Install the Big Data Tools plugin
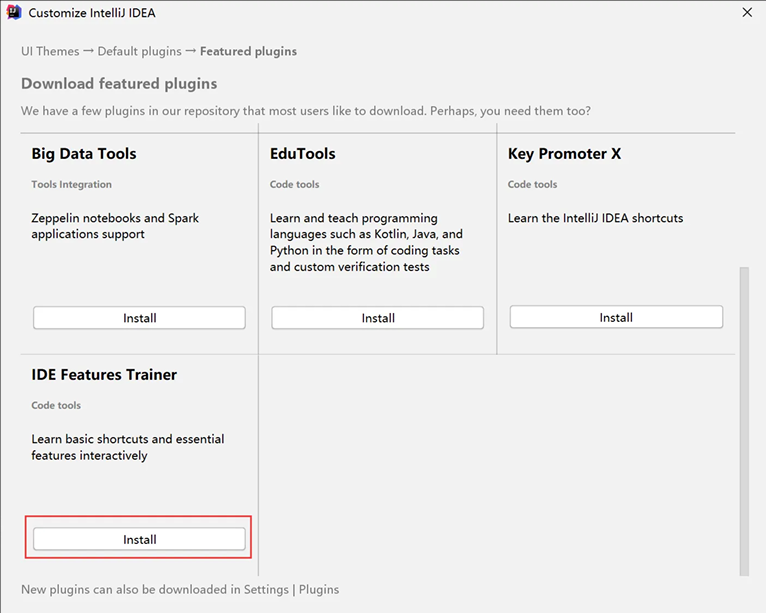This screenshot has height=613, width=766. pyautogui.click(x=139, y=318)
